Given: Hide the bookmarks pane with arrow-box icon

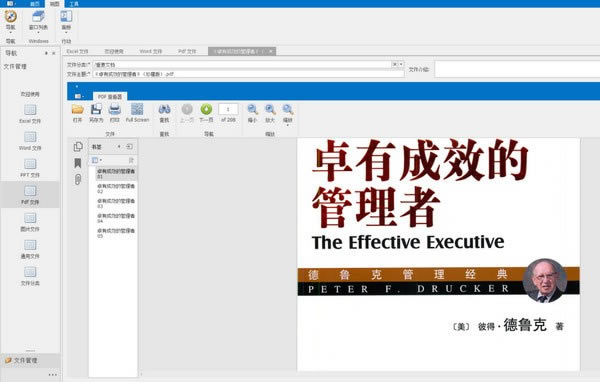Looking at the screenshot, I should coord(130,147).
